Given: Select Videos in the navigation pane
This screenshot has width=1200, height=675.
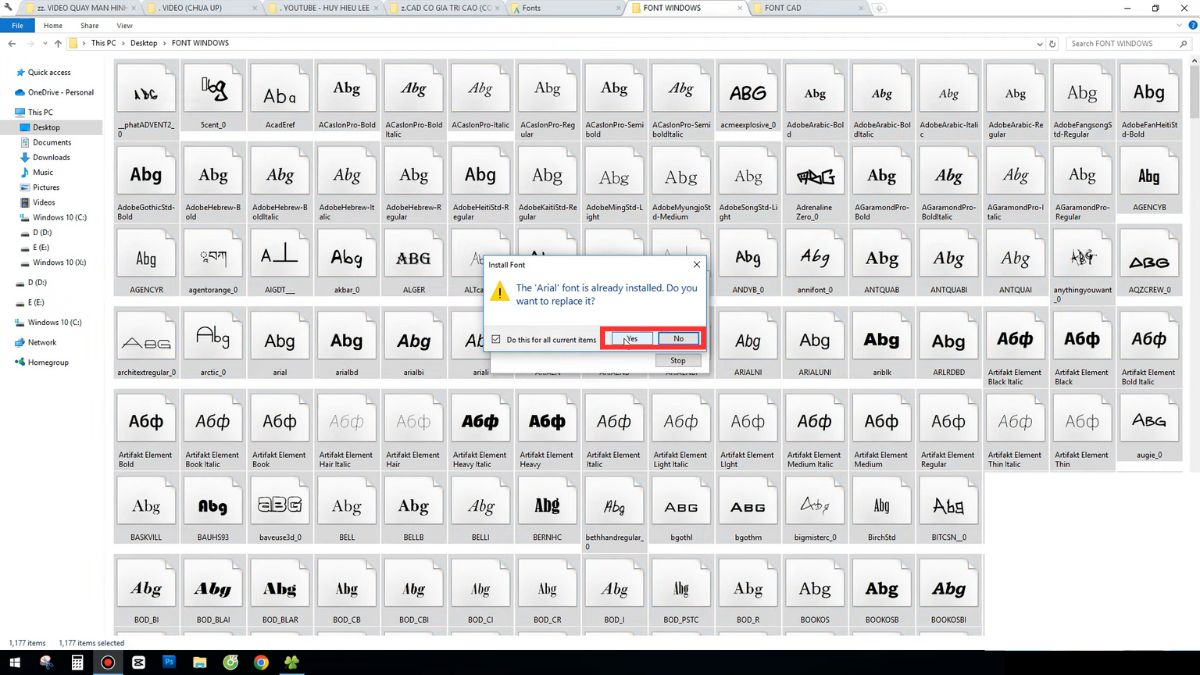Looking at the screenshot, I should (x=44, y=202).
